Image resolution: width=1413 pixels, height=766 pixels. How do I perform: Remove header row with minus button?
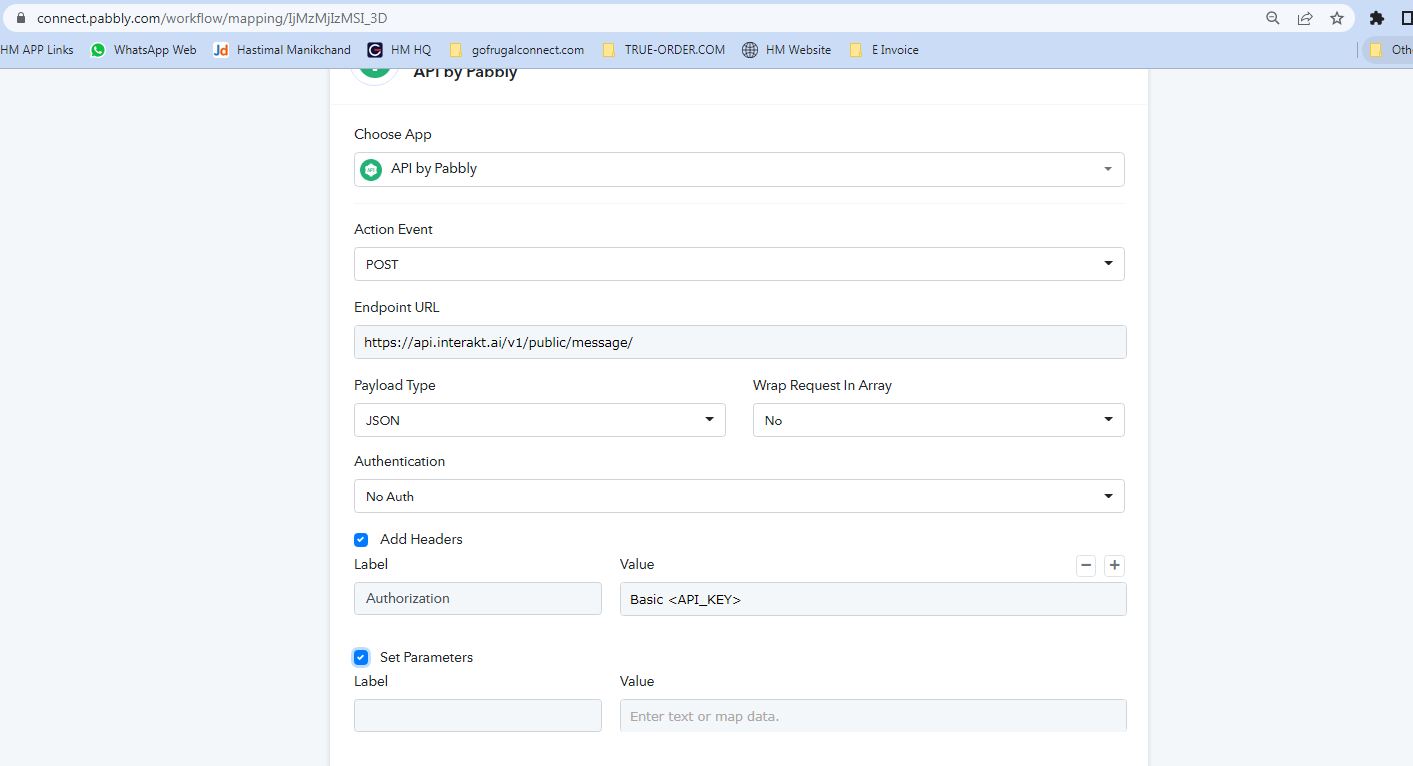(x=1086, y=566)
